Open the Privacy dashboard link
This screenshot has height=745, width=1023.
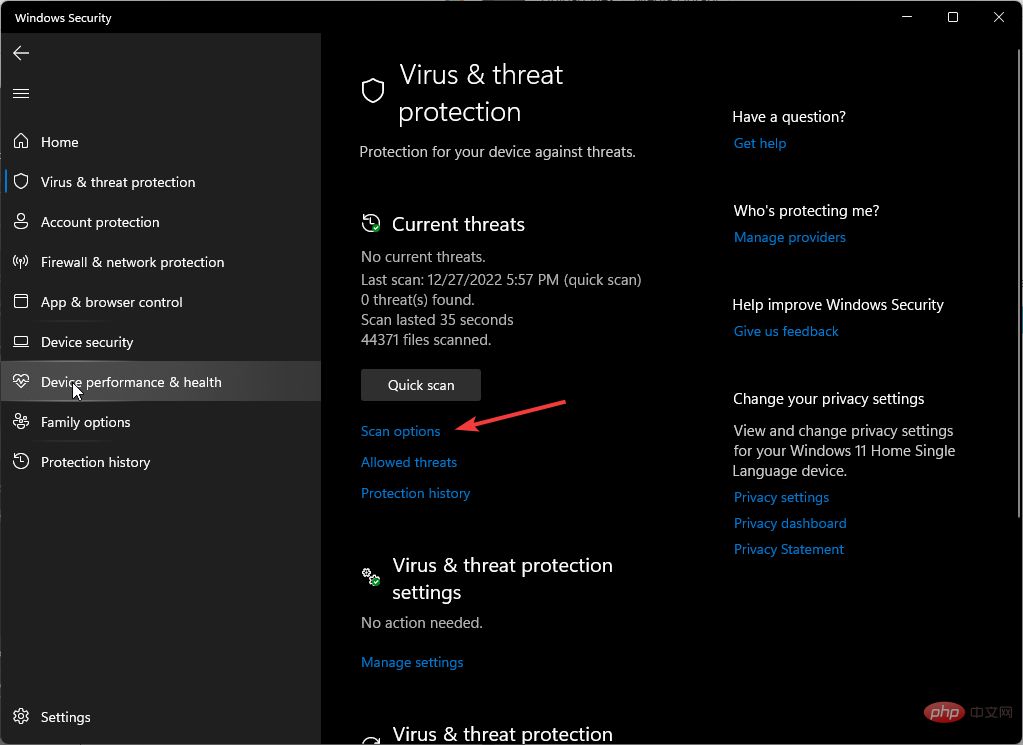point(790,523)
